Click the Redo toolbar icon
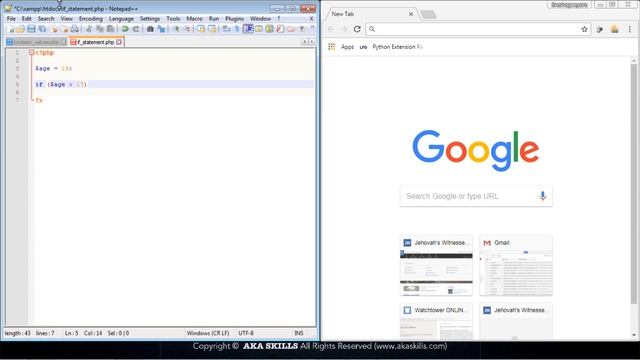The width and height of the screenshot is (640, 360). click(x=136, y=29)
